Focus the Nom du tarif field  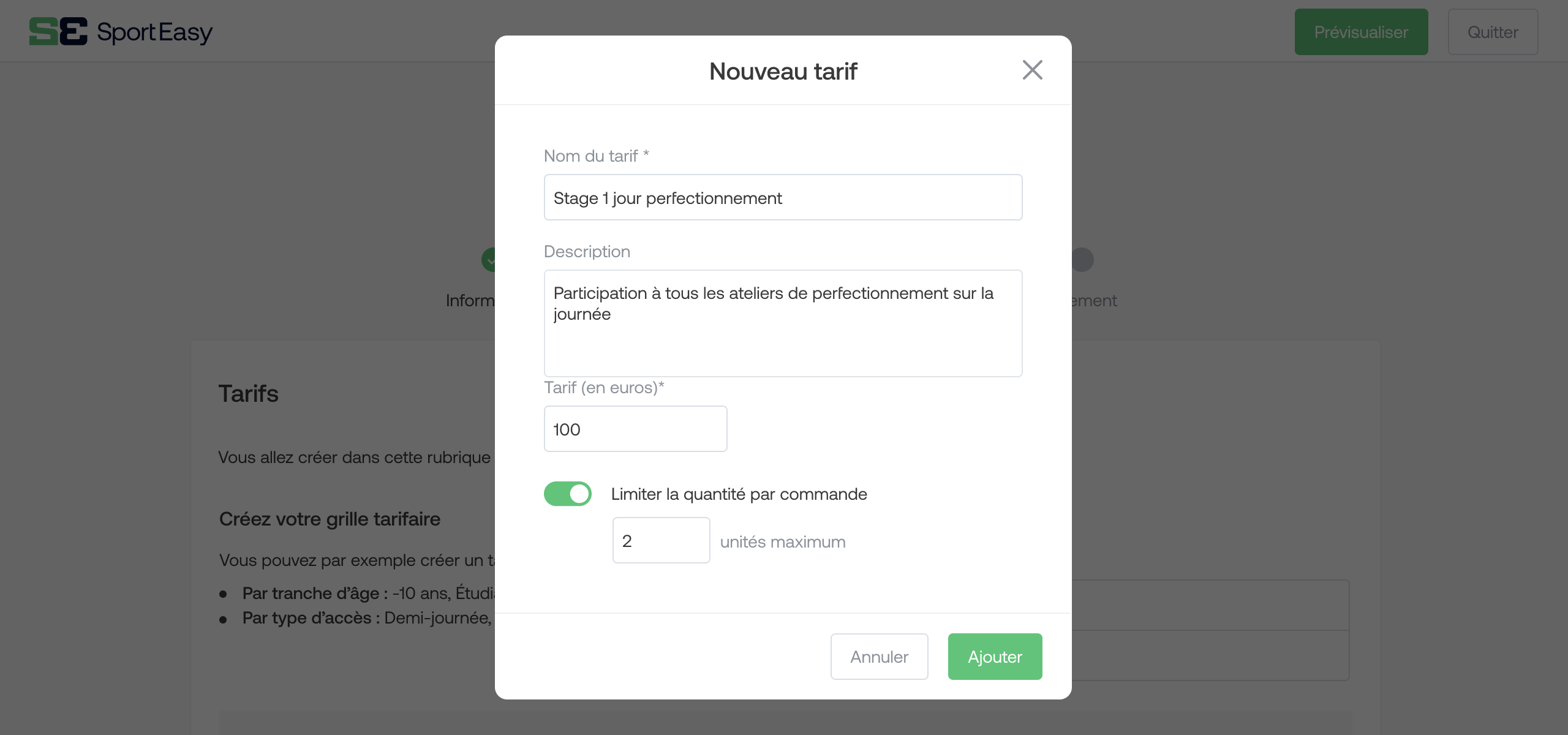(x=783, y=197)
